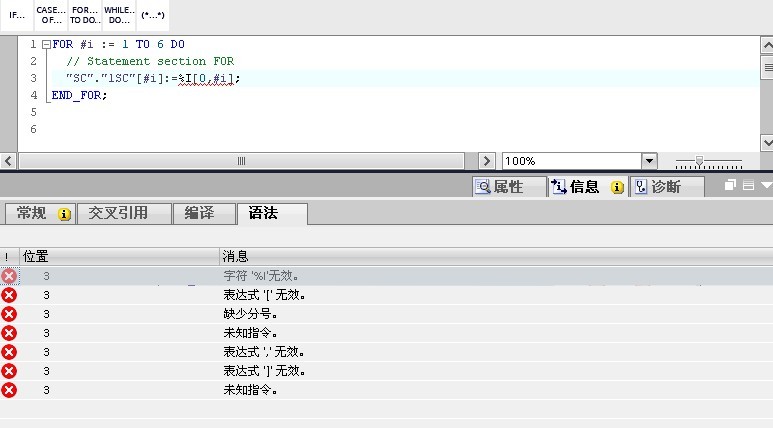Screen dimensions: 773x428
Task: Click the 位置 column header
Action: (119, 256)
